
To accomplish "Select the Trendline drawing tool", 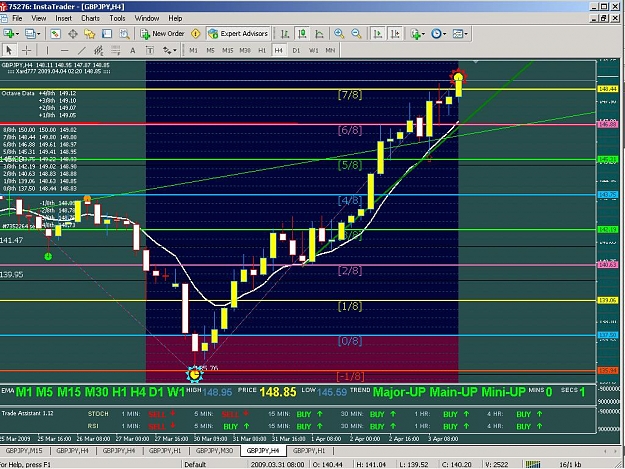I will [x=81, y=50].
